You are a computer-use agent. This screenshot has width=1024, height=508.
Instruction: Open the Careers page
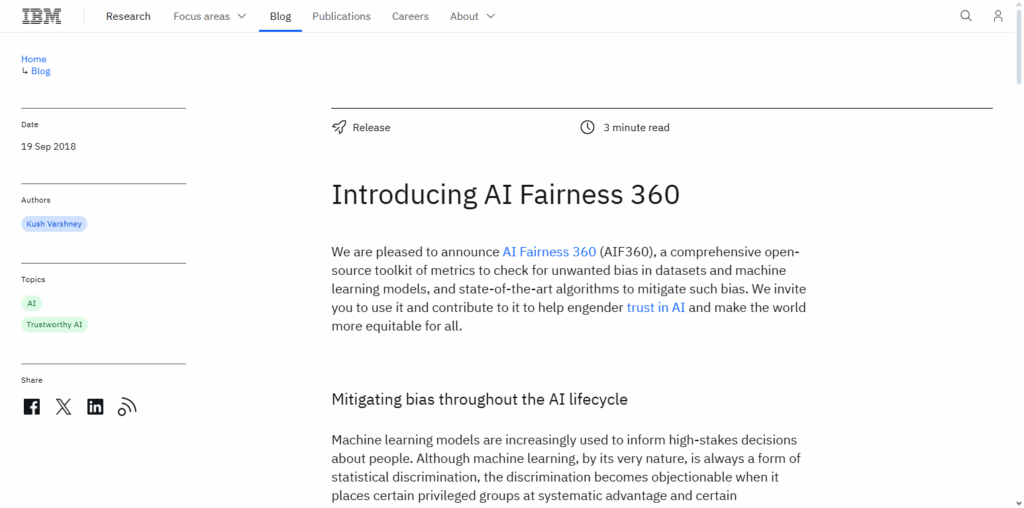(410, 16)
